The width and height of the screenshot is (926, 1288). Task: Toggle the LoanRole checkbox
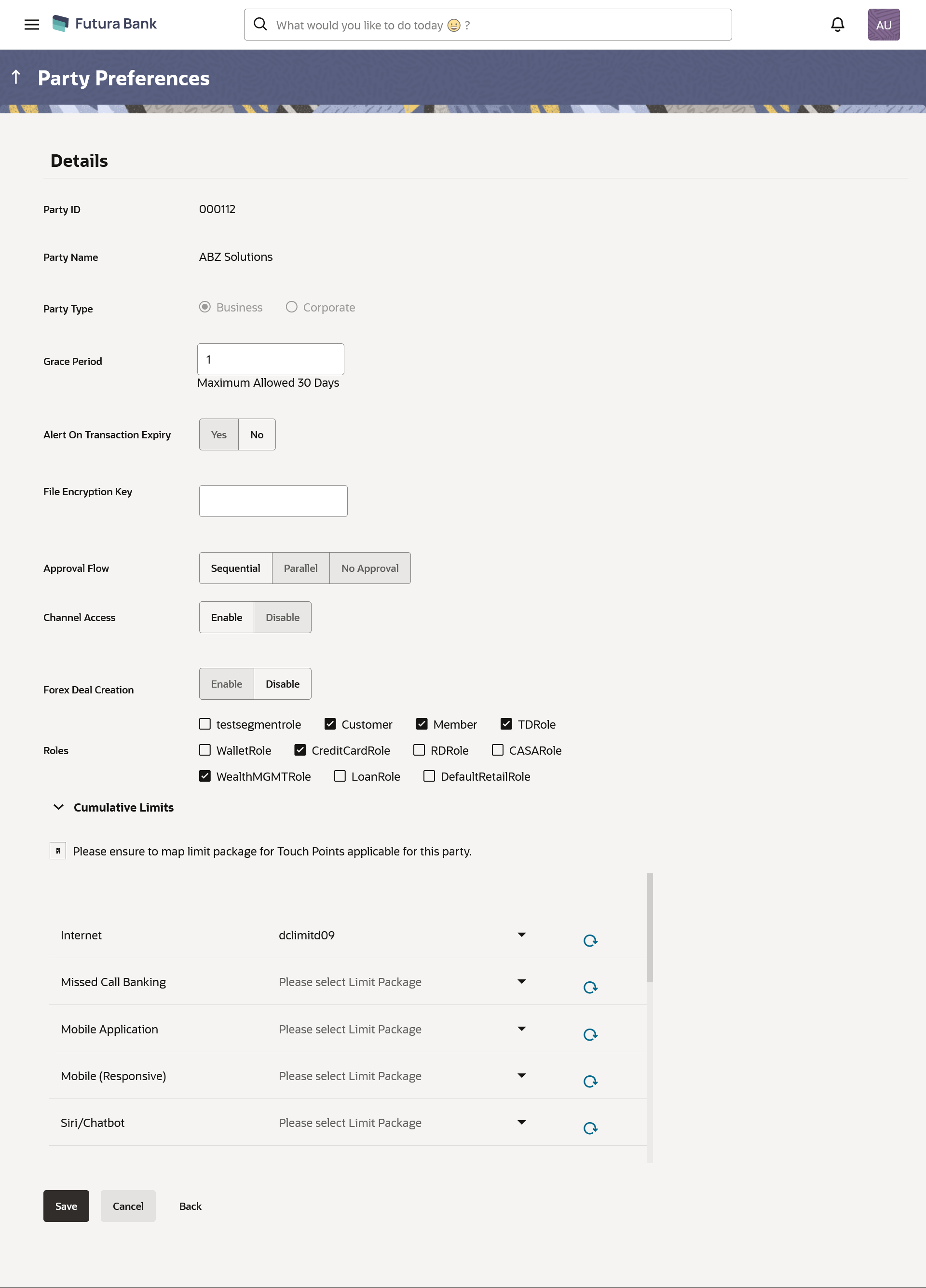click(340, 776)
